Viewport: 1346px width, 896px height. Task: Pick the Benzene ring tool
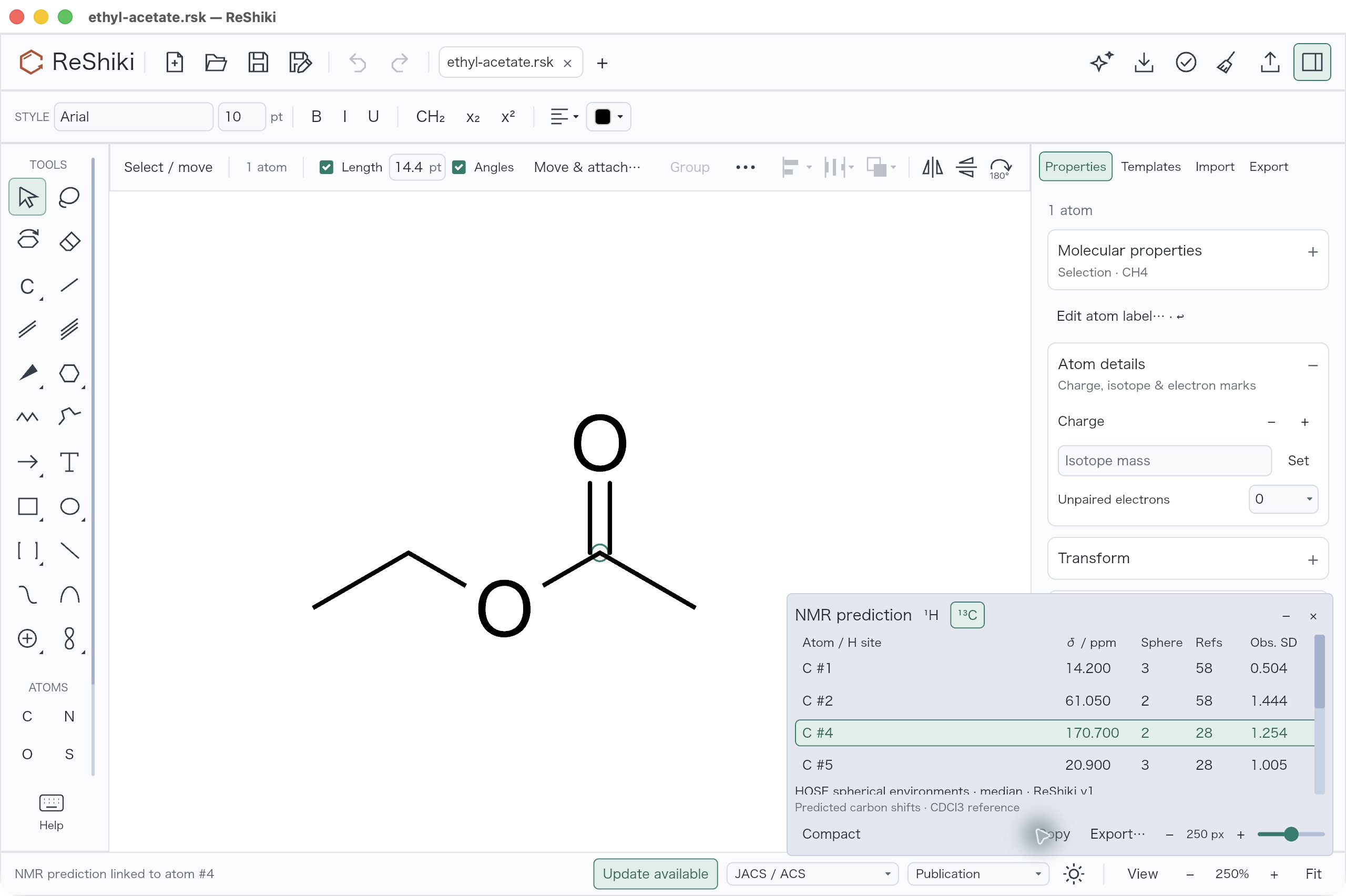coord(69,374)
